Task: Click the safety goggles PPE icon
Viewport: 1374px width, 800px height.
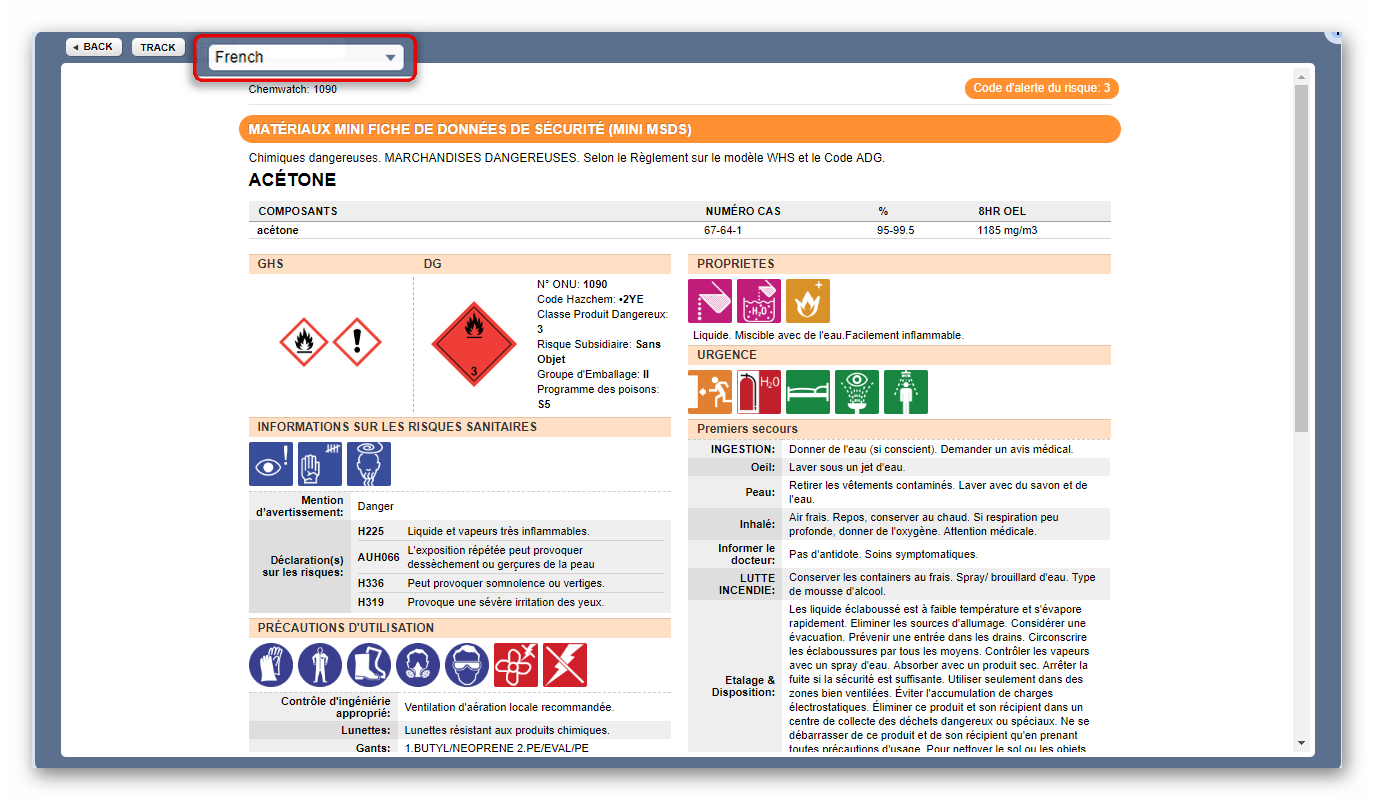Action: [x=466, y=664]
